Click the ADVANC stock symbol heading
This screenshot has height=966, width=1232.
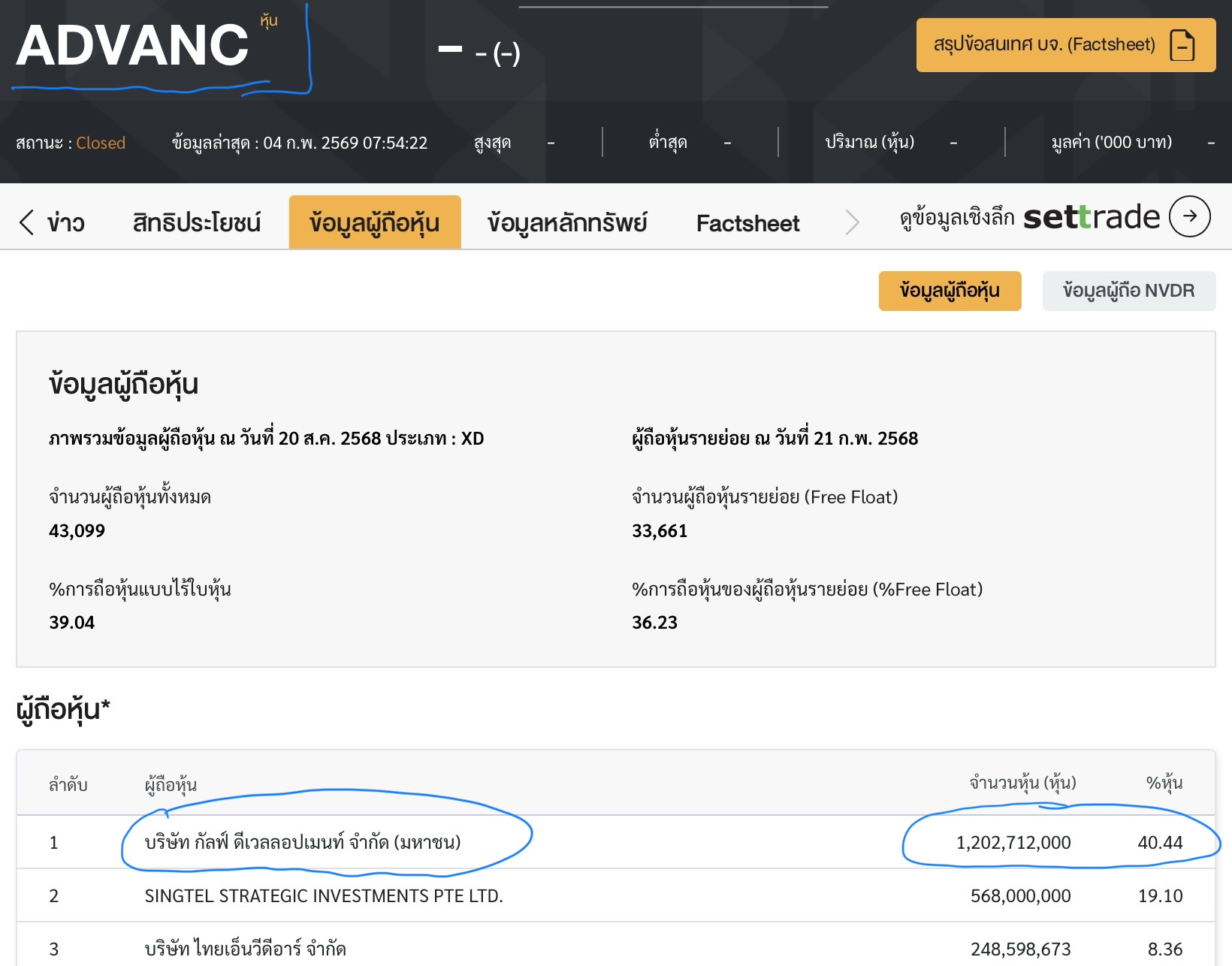132,47
